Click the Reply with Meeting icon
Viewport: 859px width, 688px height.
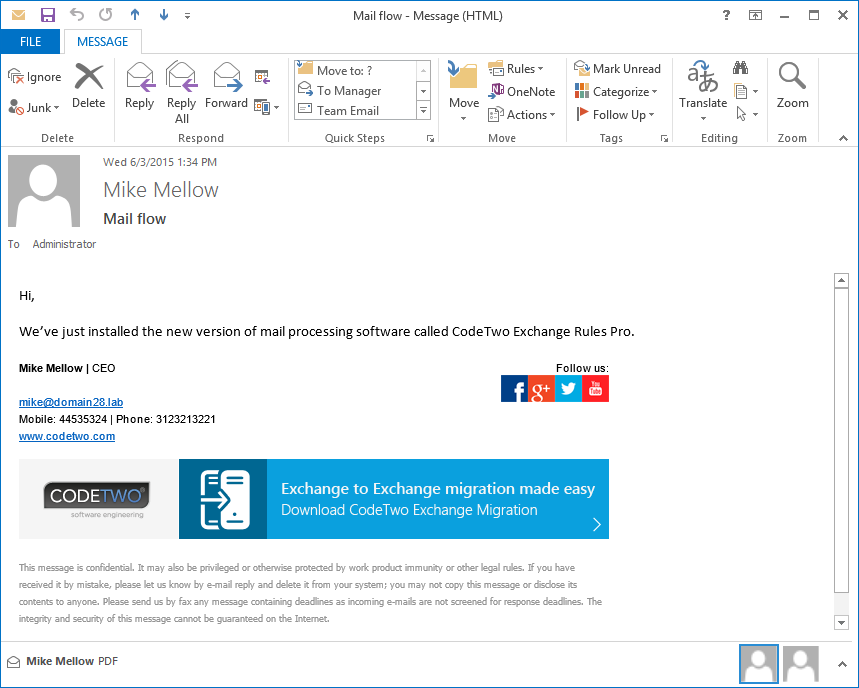pos(262,77)
